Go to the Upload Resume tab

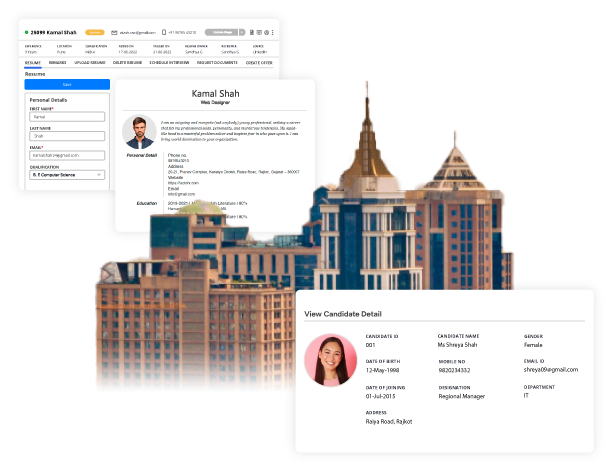[x=91, y=62]
